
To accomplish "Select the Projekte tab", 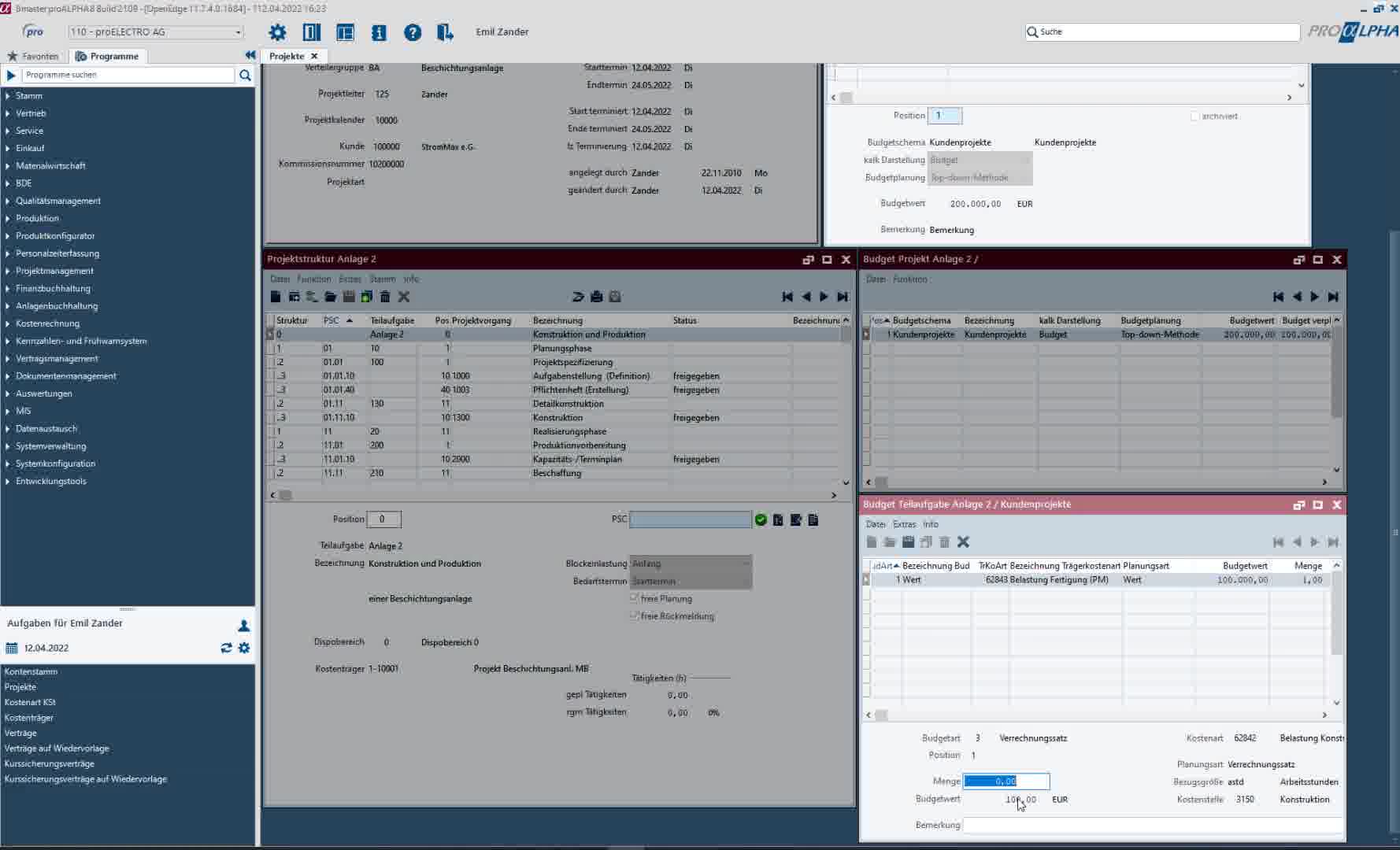I will pyautogui.click(x=287, y=56).
